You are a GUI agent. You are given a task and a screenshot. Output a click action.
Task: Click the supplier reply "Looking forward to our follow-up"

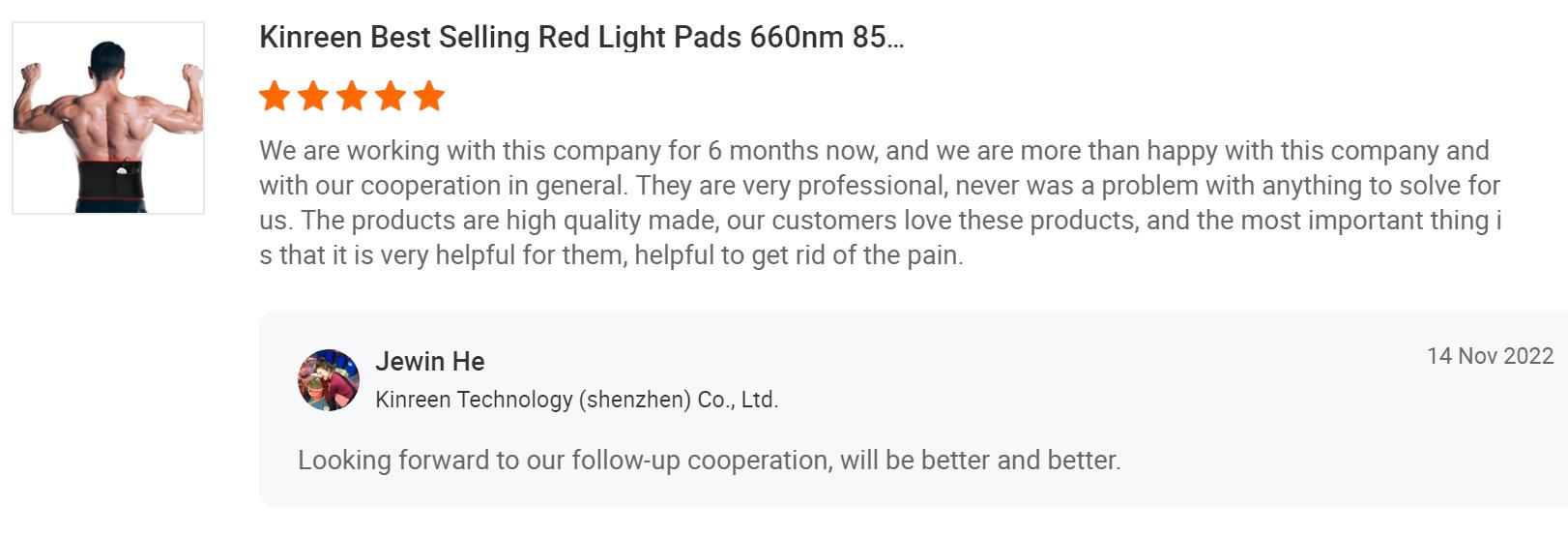pyautogui.click(x=709, y=460)
